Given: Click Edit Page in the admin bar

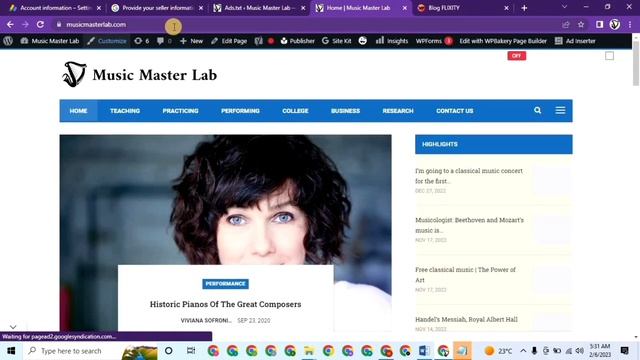Looking at the screenshot, I should [229, 41].
